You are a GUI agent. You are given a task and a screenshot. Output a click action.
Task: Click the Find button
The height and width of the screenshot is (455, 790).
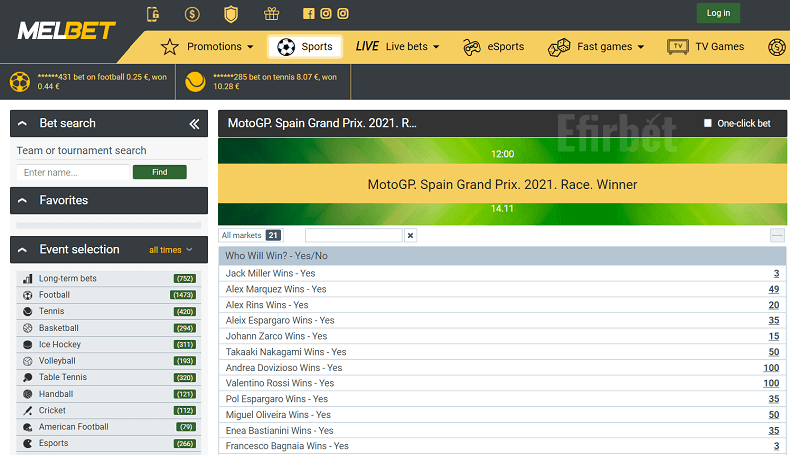[x=160, y=172]
